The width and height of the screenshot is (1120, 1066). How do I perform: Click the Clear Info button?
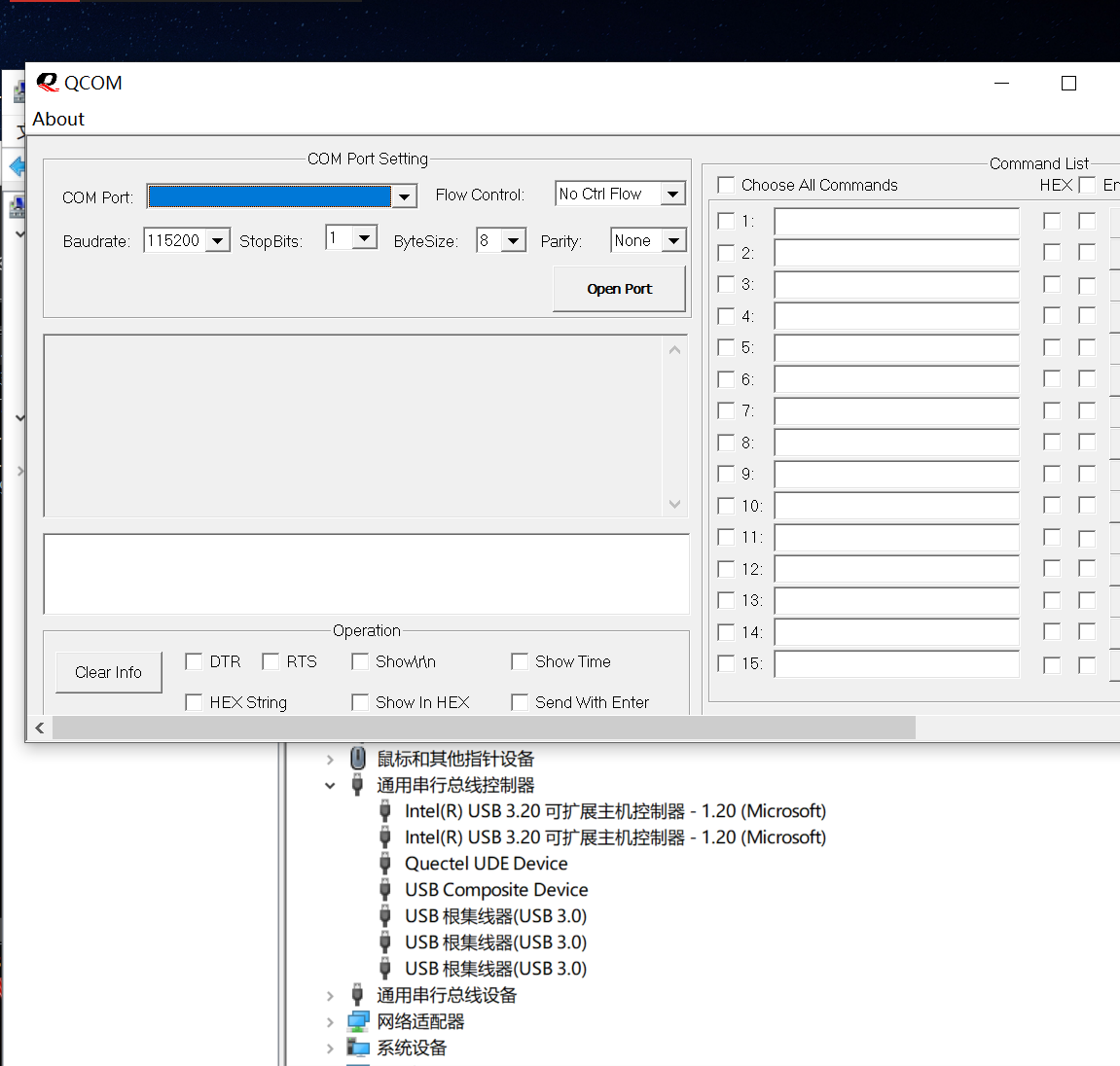tap(108, 672)
